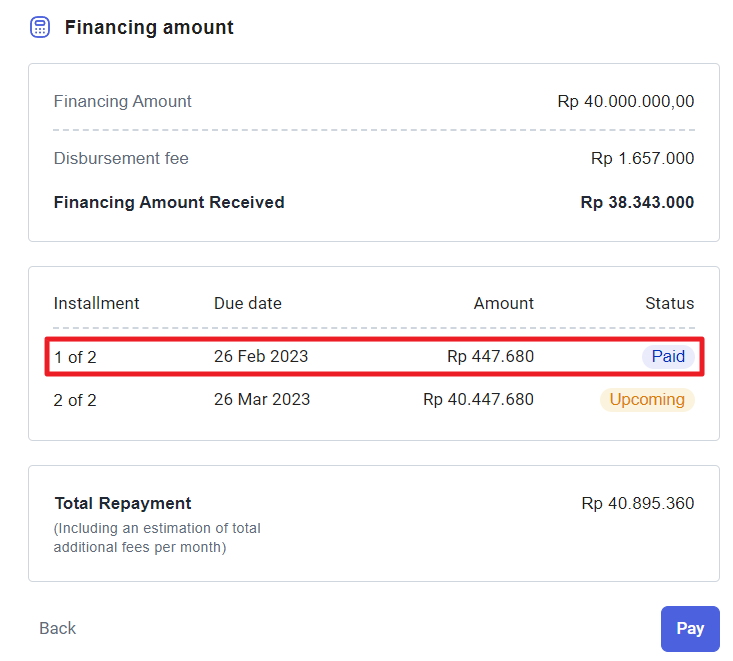Click the blue Pay button

(x=690, y=629)
